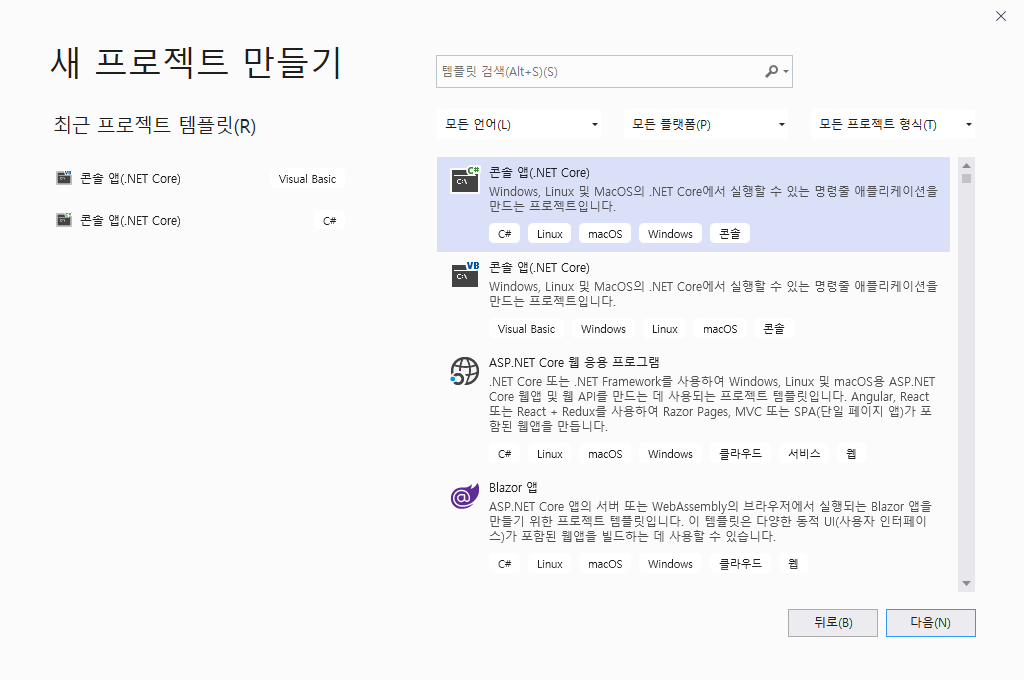Click the Windows tag of Blazor template

tap(670, 563)
